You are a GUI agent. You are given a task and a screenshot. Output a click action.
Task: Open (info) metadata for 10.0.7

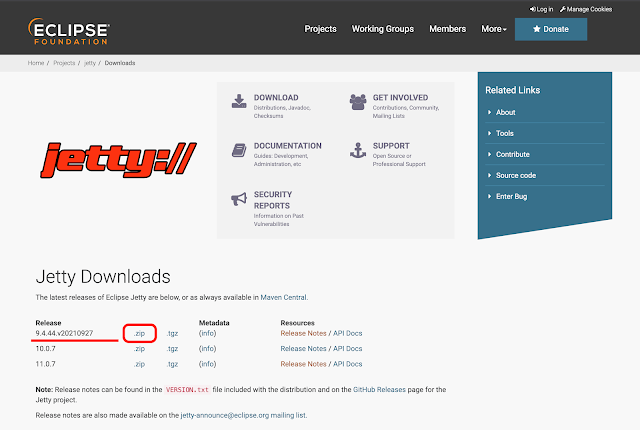point(207,349)
